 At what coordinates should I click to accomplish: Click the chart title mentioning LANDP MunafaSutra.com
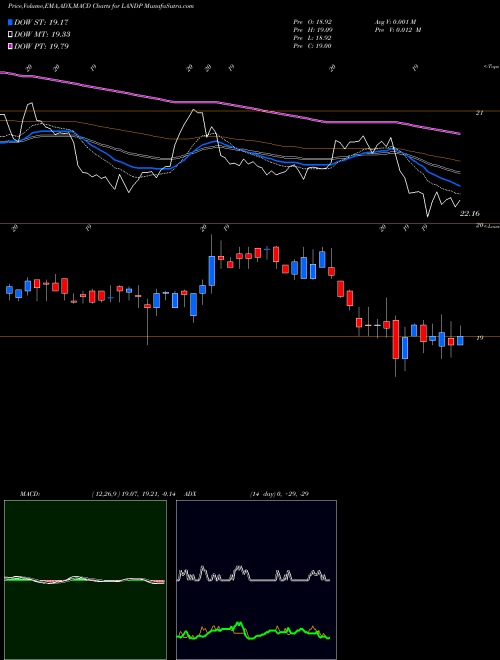point(101,6)
